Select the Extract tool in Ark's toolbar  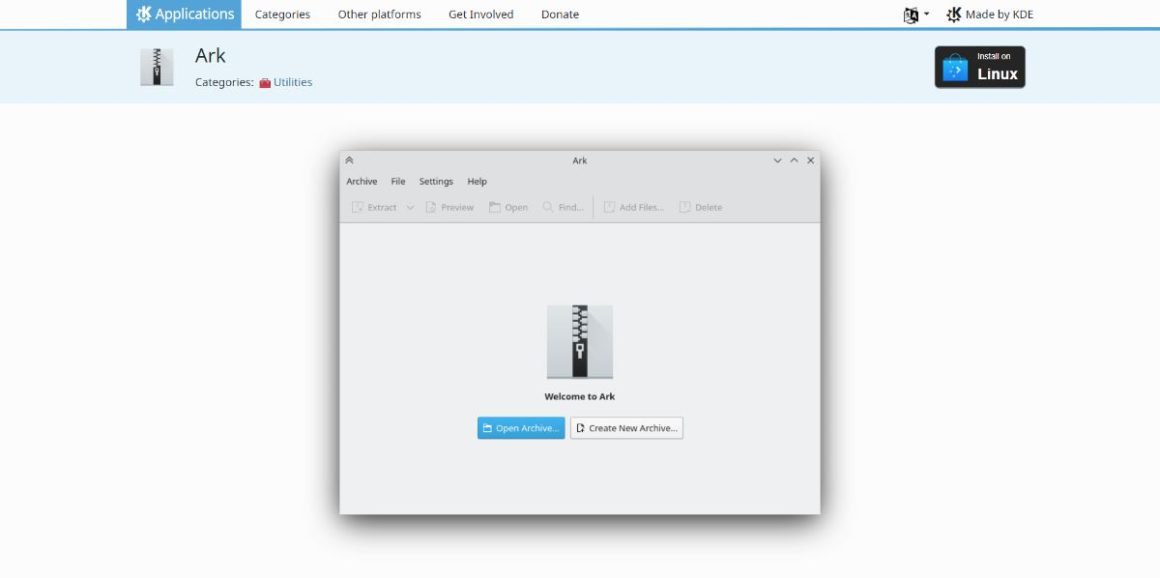tap(374, 207)
